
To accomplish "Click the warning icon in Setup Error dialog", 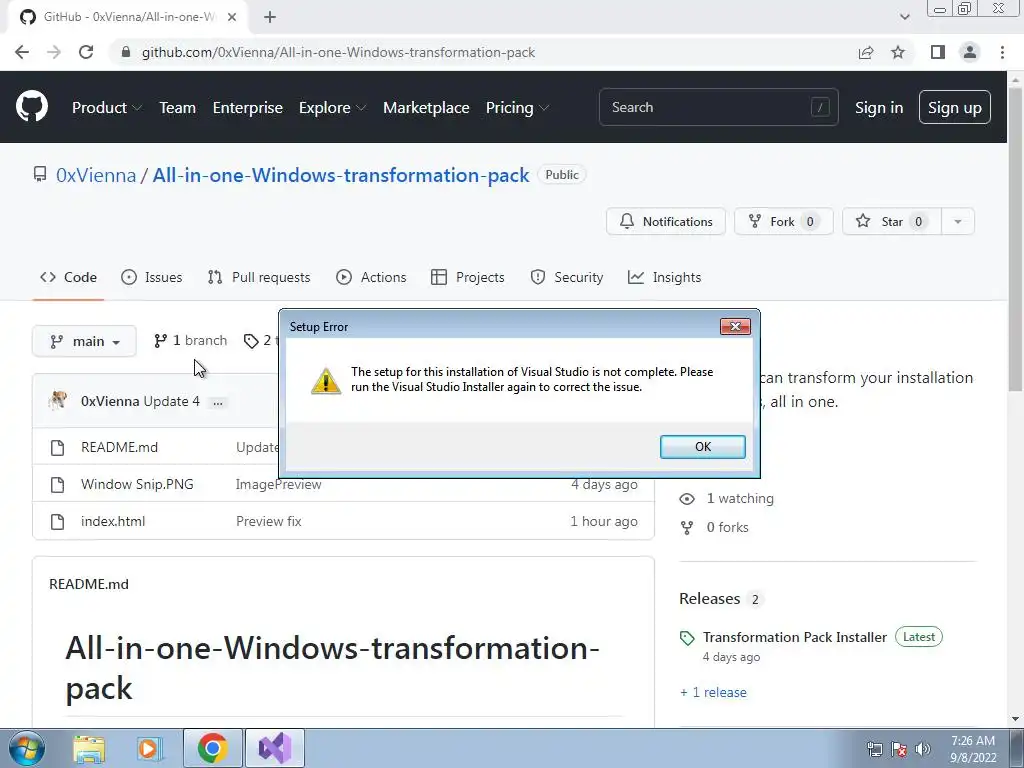I will (325, 380).
